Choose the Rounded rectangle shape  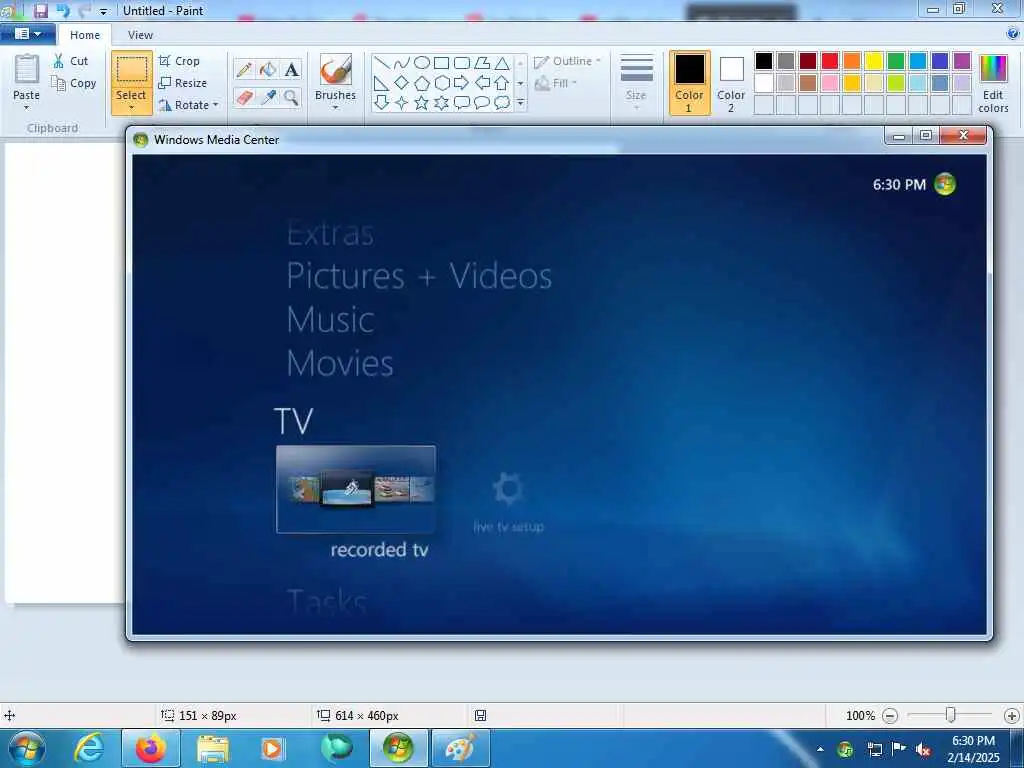pyautogui.click(x=462, y=63)
